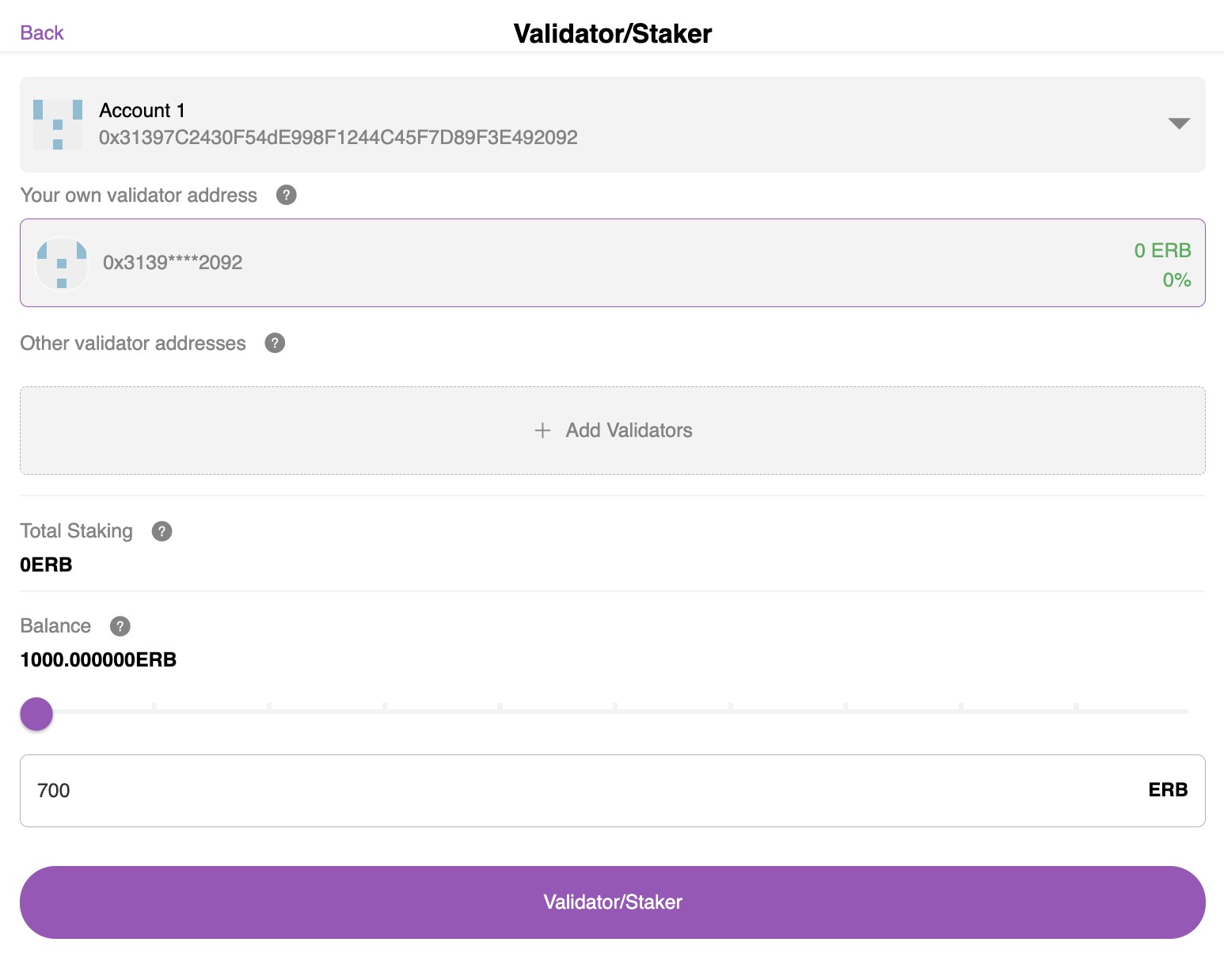Click the midpoint of the staking slider track

(613, 712)
